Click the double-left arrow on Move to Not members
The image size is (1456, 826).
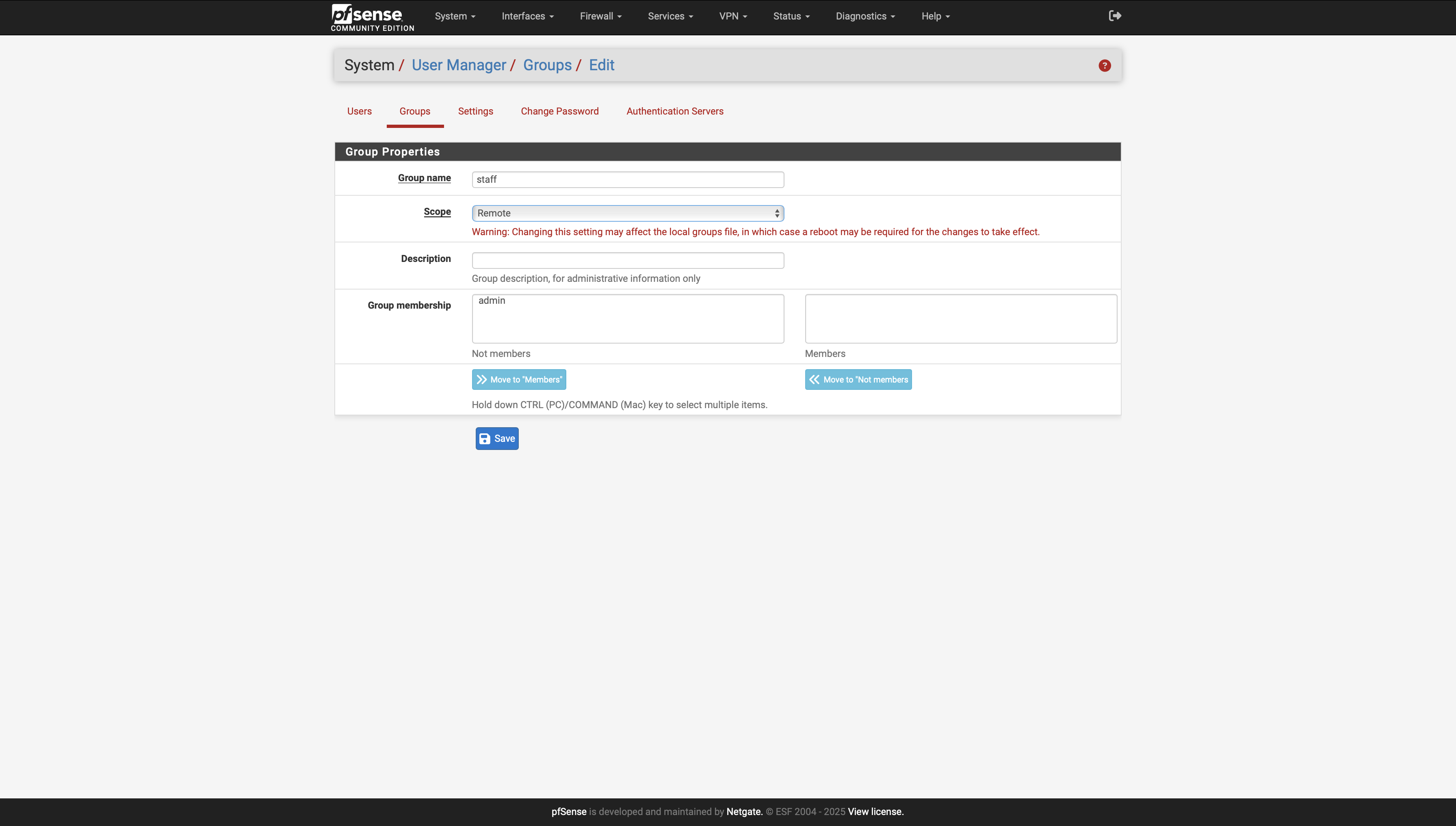coord(814,379)
